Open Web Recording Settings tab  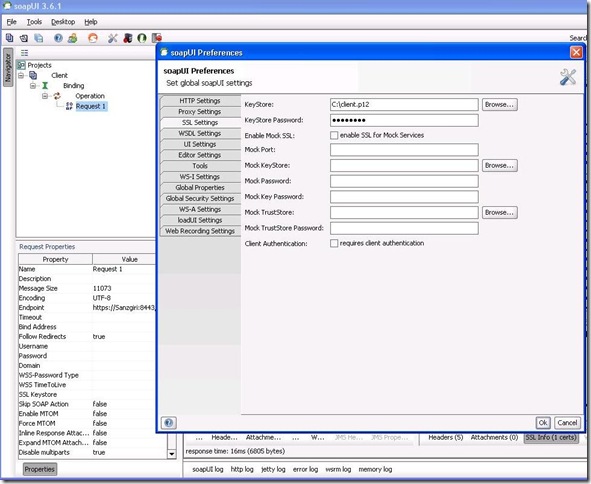point(200,231)
